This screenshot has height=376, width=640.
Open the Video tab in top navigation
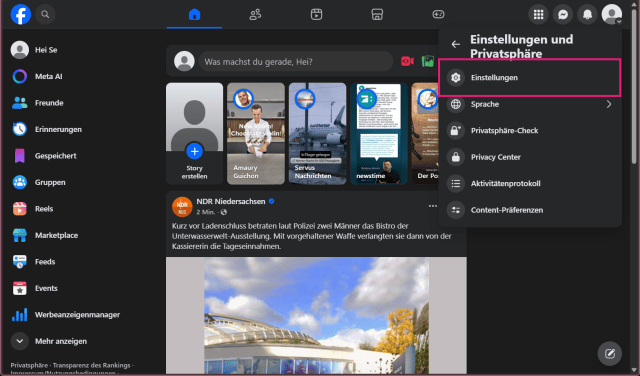(x=316, y=15)
